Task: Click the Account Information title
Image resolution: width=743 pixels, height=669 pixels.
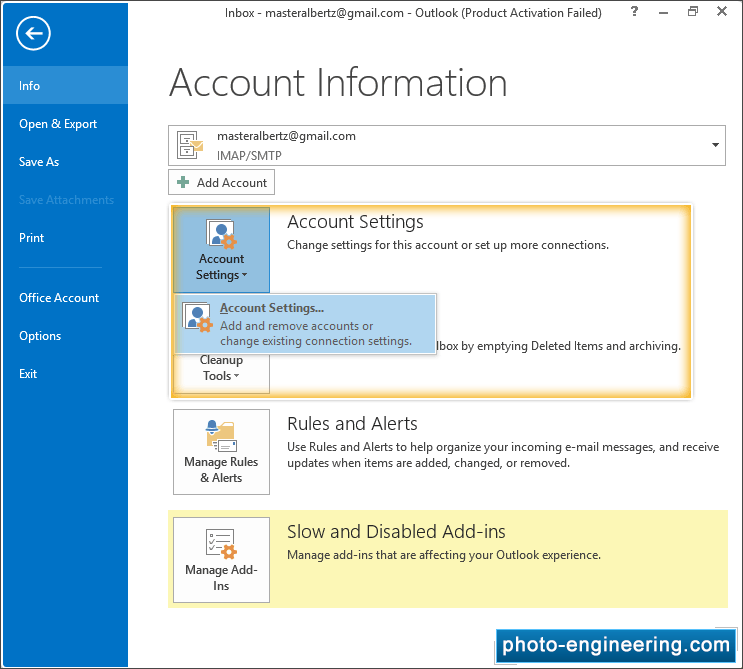Action: coord(338,83)
